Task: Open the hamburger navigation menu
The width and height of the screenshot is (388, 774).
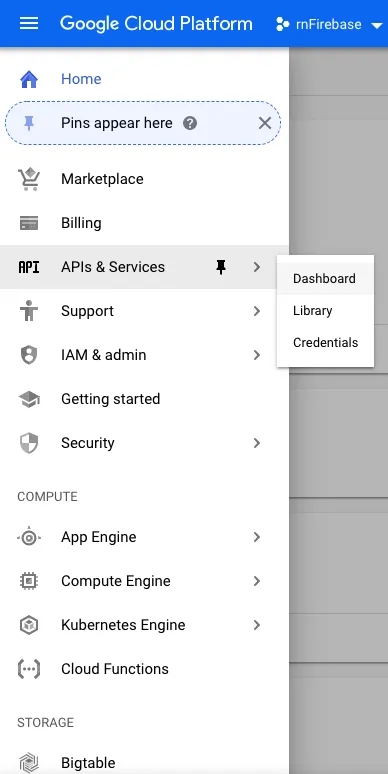Action: (x=29, y=23)
